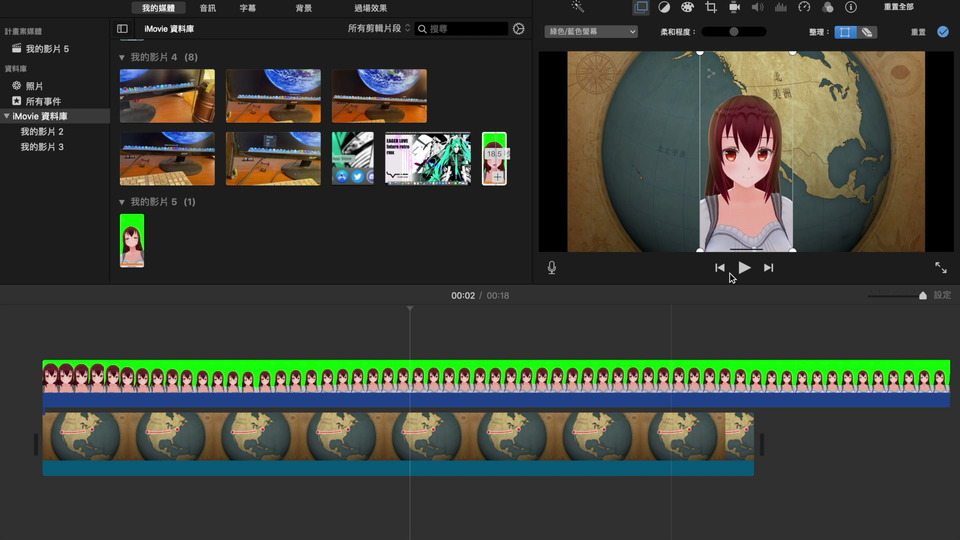Switch to the 我的媒體 tab
Screen dimensions: 960x540
click(158, 8)
